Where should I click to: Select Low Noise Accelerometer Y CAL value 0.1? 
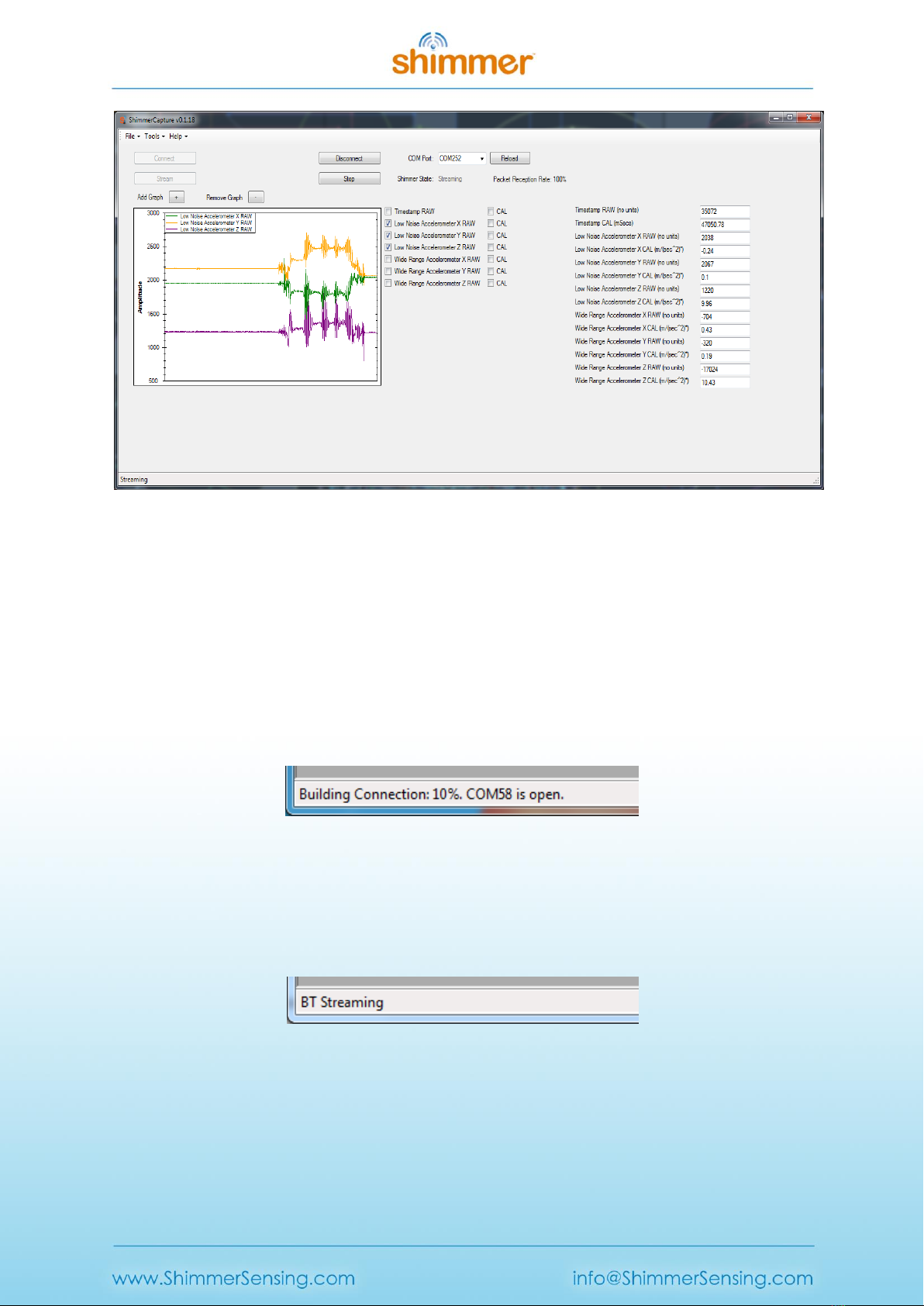point(725,277)
